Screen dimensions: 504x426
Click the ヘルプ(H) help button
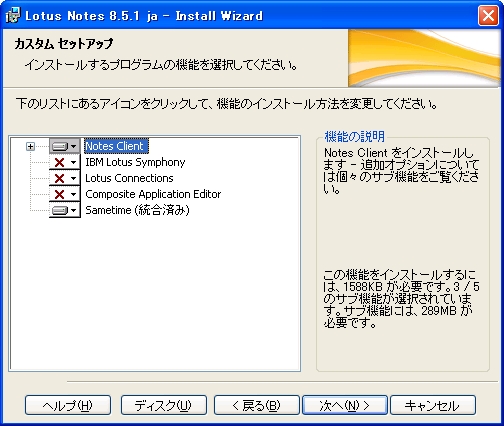pyautogui.click(x=68, y=405)
